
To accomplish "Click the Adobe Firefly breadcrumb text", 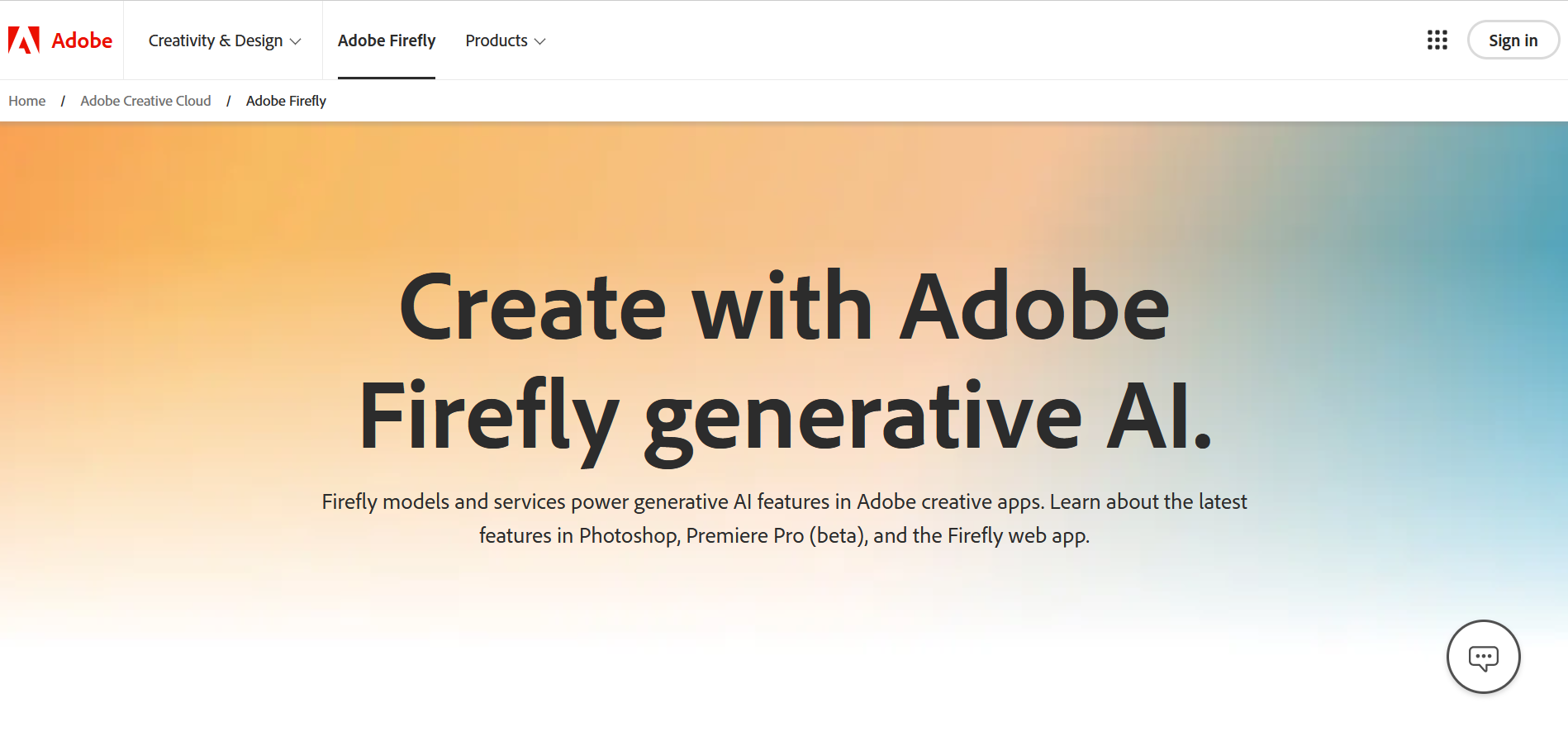I will click(x=286, y=101).
